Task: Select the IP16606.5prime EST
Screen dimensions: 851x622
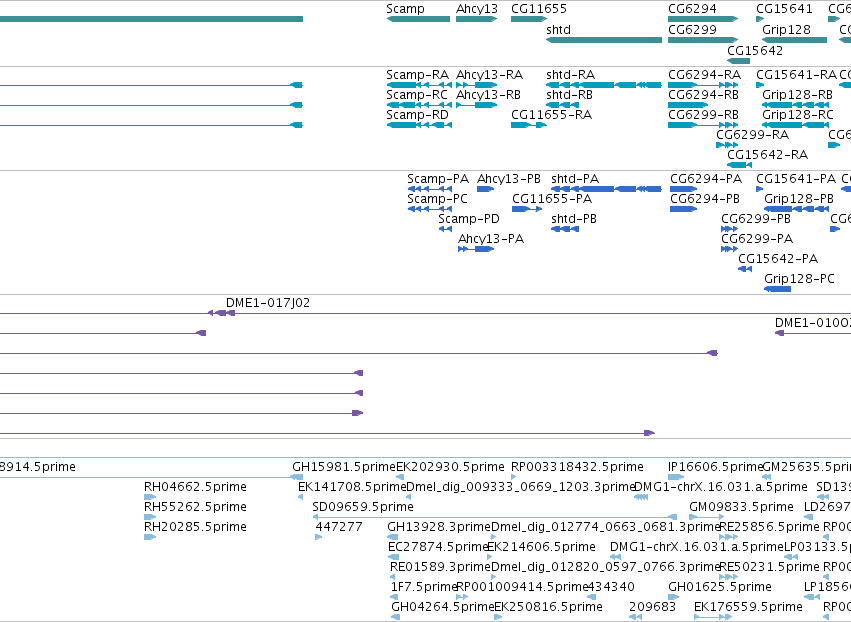Action: tap(676, 477)
